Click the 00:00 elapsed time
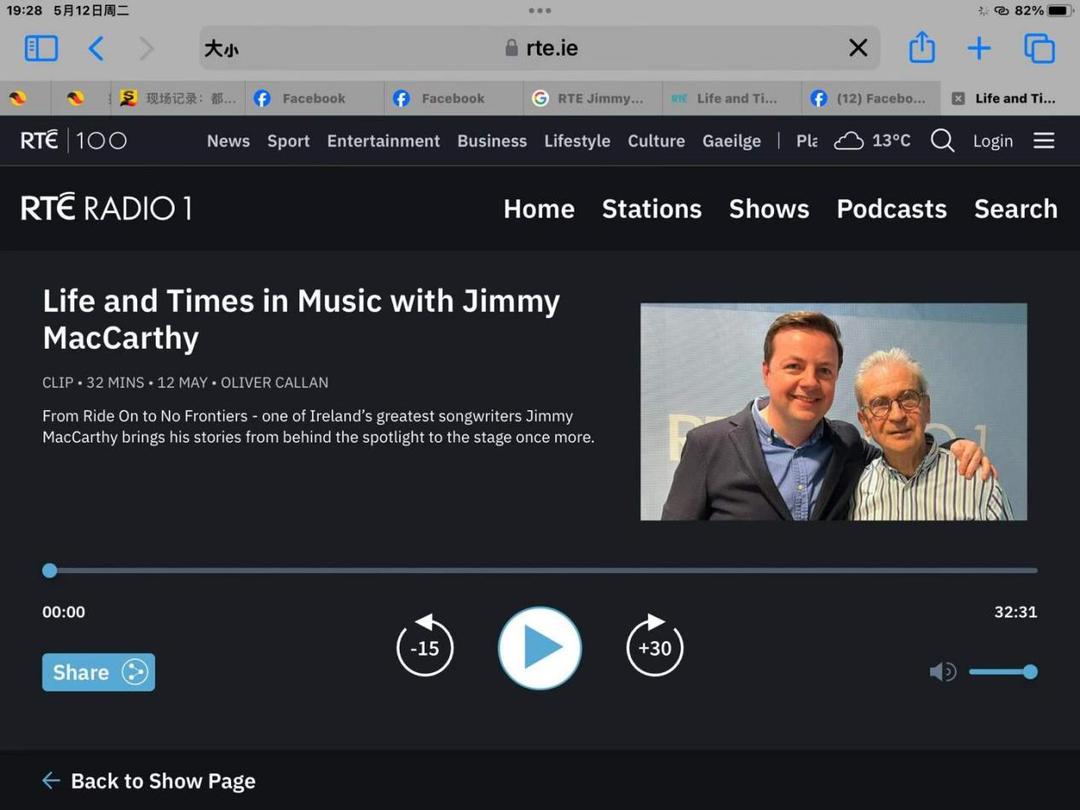This screenshot has height=810, width=1080. [63, 612]
